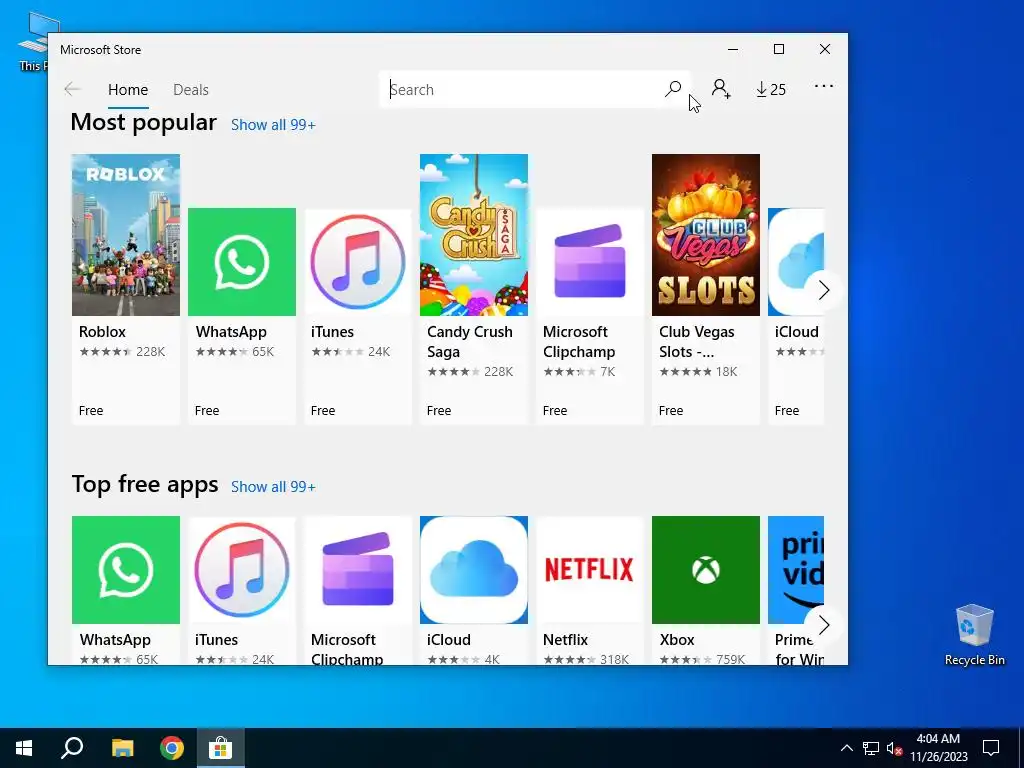This screenshot has height=768, width=1024.
Task: Open the Netflix app icon
Action: [x=590, y=570]
